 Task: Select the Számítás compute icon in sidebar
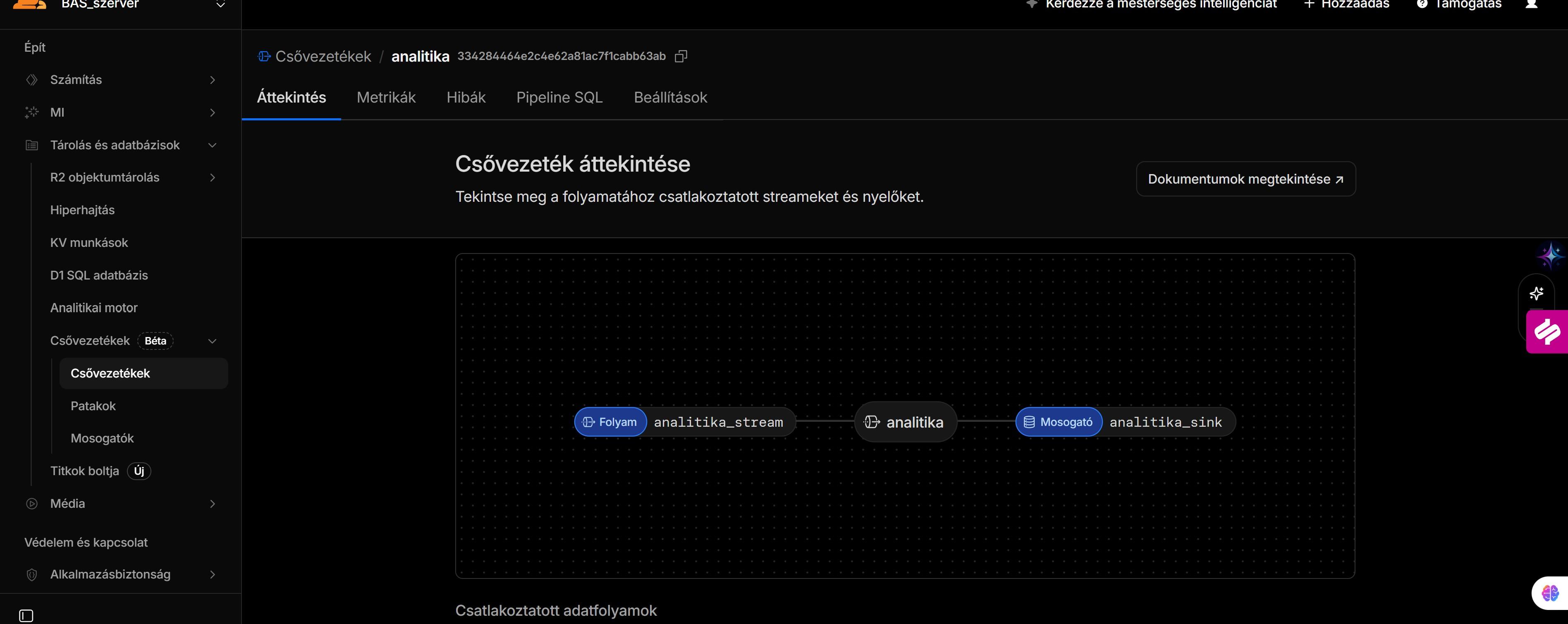(31, 80)
